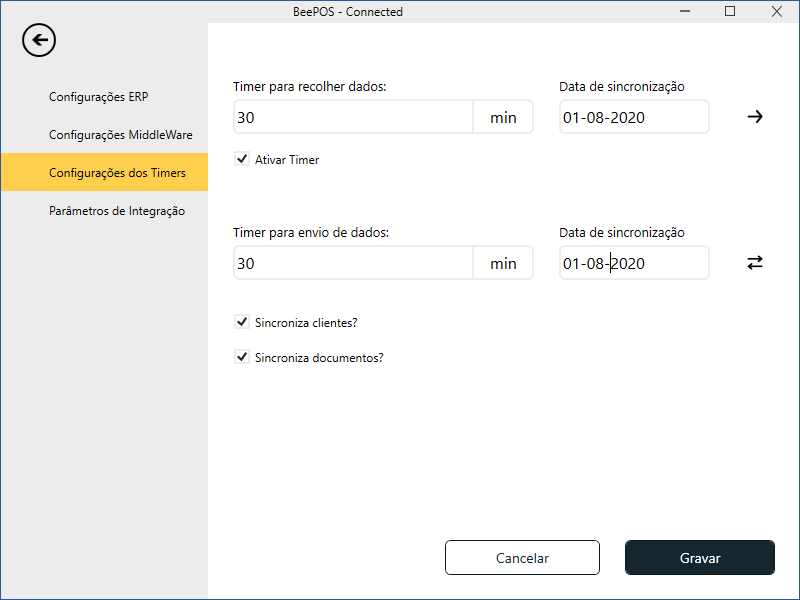This screenshot has height=600, width=800.
Task: Click the right arrow next to first sync date
Action: pyautogui.click(x=755, y=117)
